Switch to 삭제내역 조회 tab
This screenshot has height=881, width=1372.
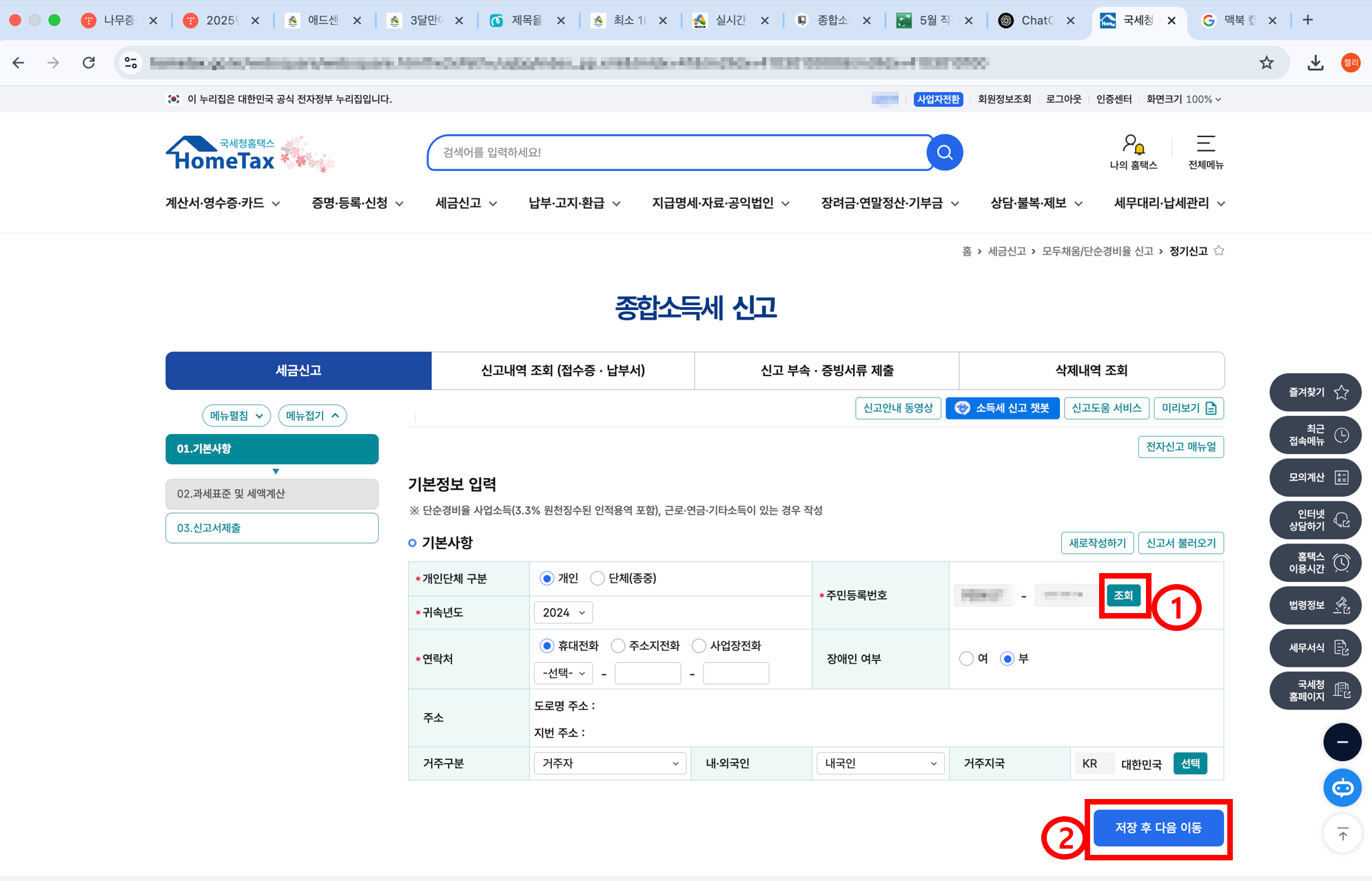point(1091,371)
